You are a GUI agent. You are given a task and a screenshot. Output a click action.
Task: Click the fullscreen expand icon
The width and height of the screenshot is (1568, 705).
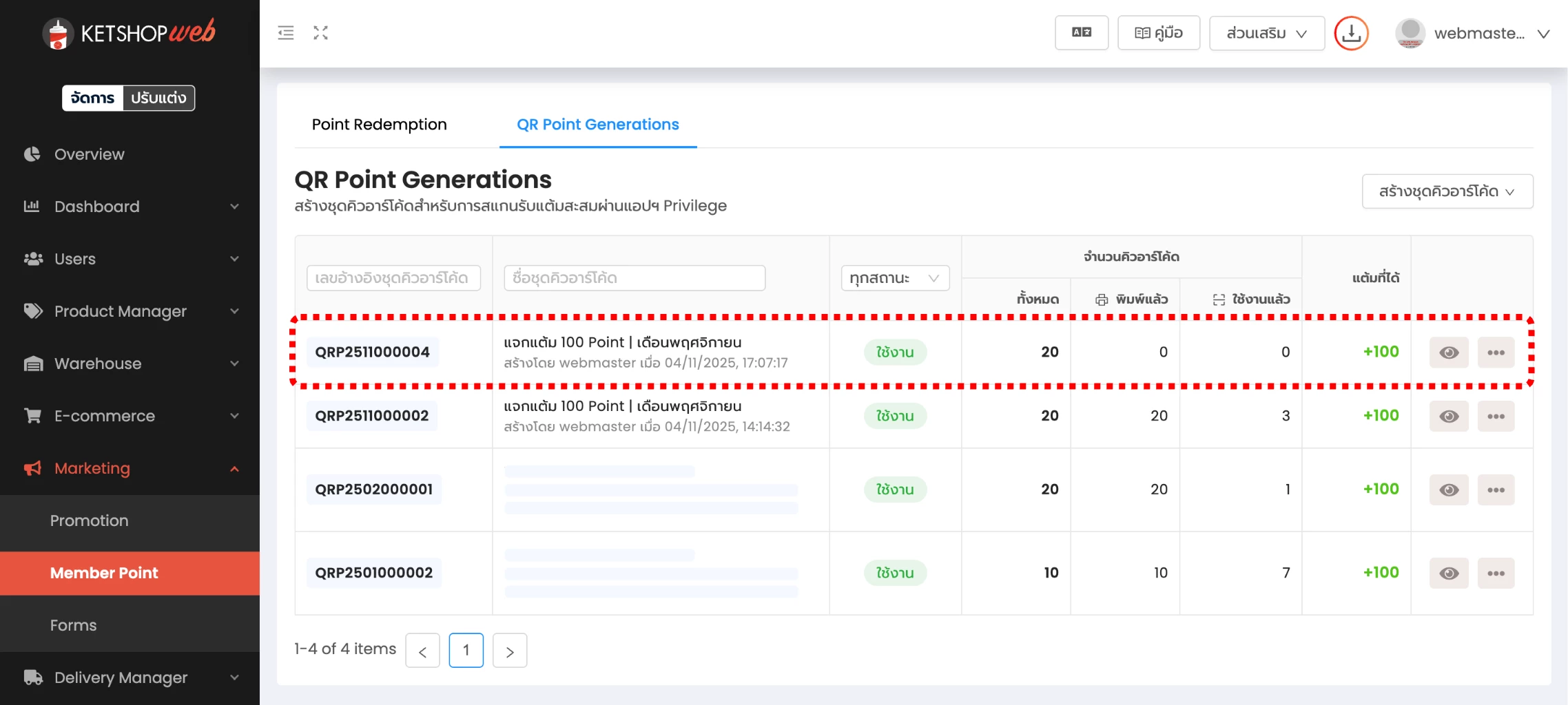tap(320, 32)
